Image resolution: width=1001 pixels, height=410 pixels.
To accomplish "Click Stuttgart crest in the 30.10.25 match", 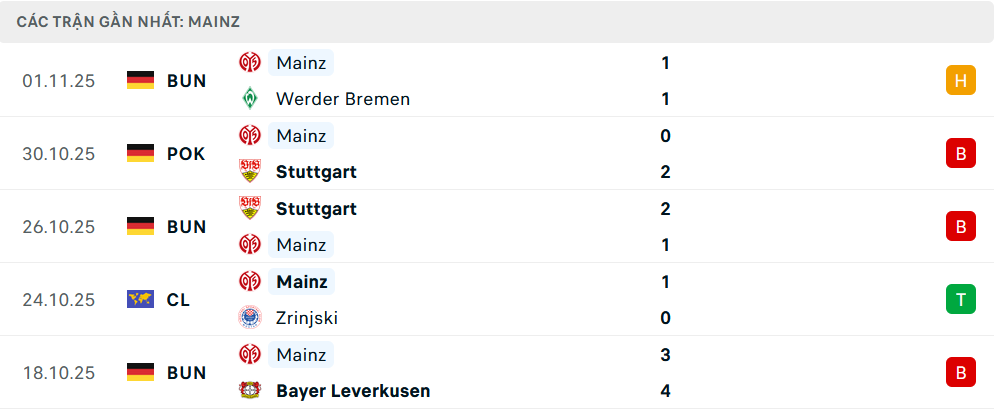I will coord(250,172).
